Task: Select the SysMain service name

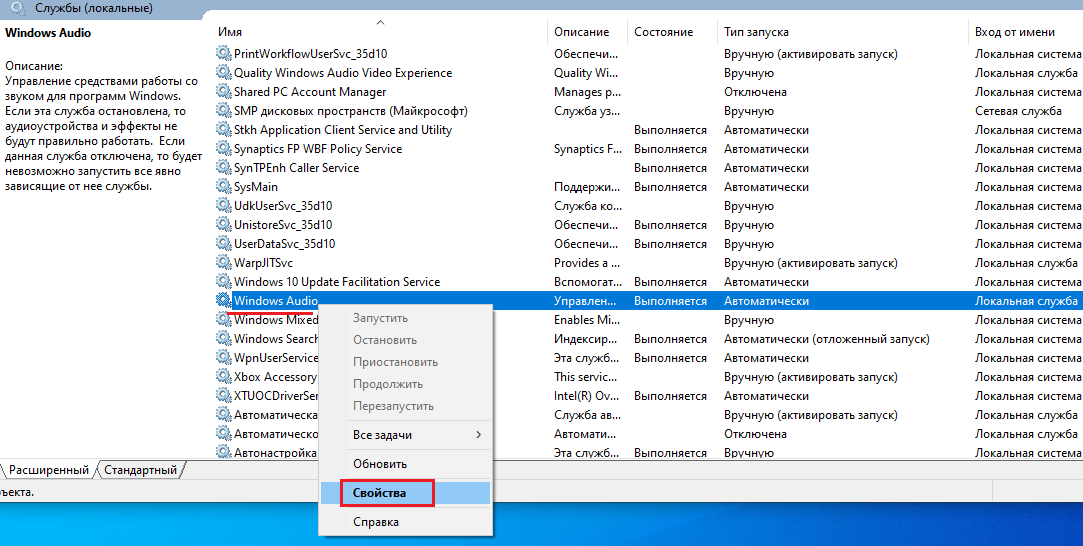Action: click(x=256, y=186)
